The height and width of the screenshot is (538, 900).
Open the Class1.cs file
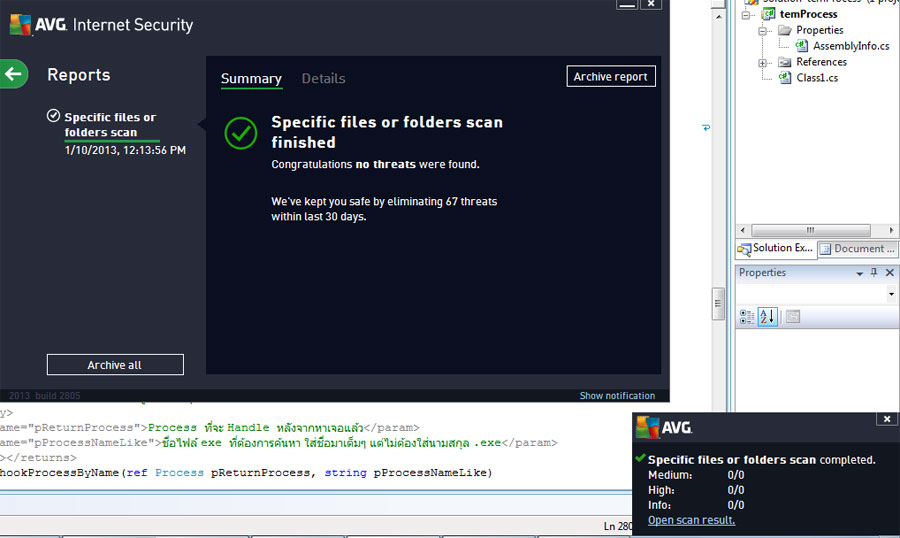click(817, 78)
